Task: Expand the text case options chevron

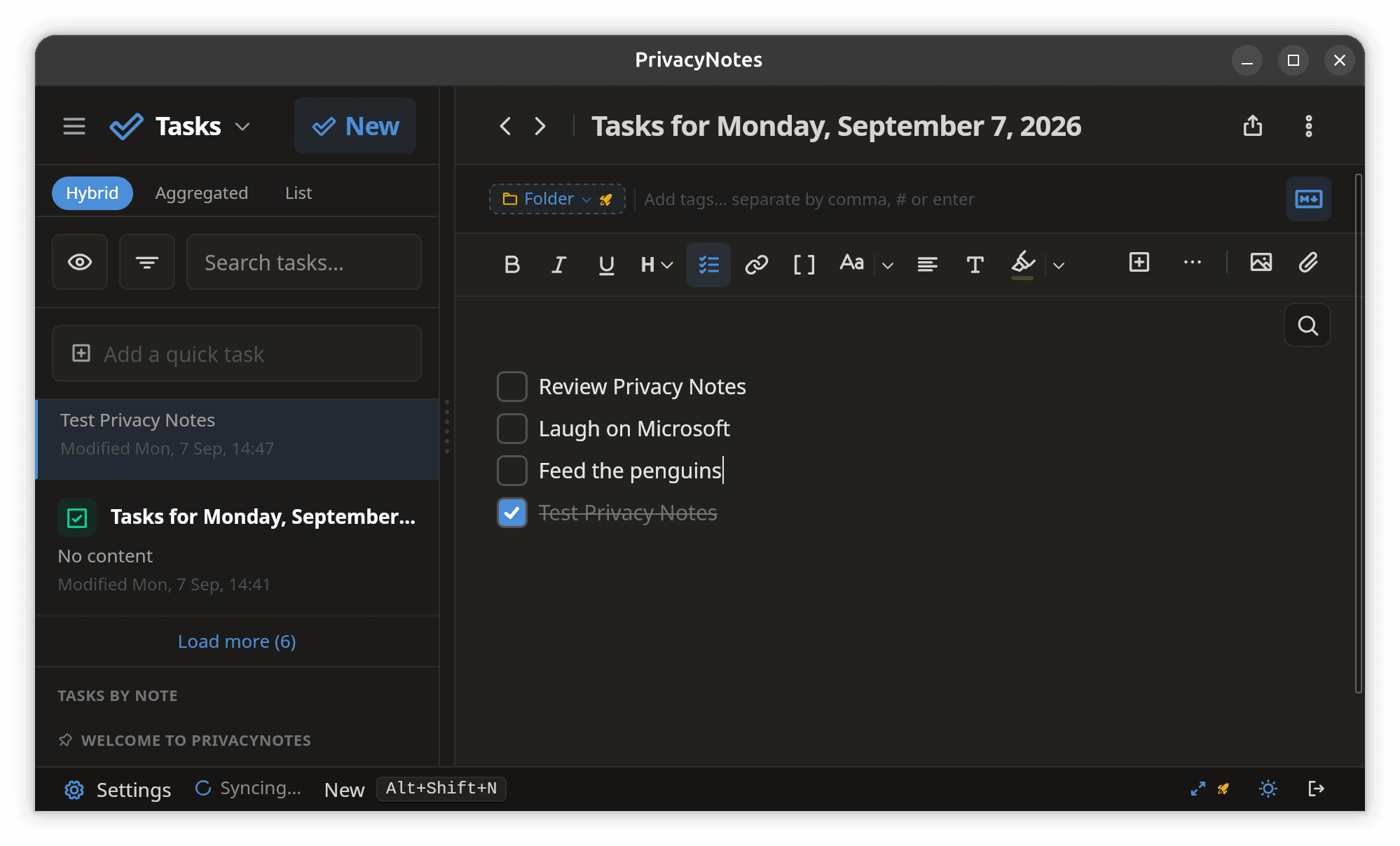Action: 888,265
